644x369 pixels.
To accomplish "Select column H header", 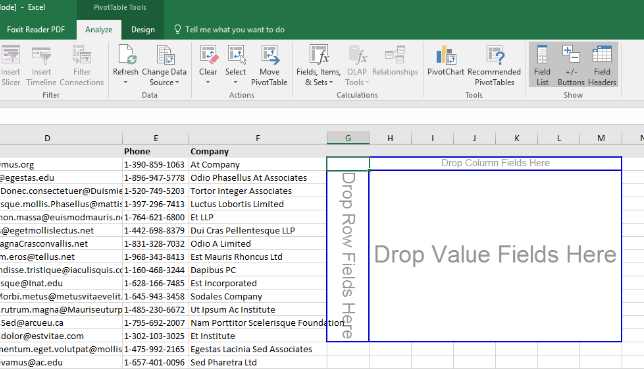I will (x=390, y=138).
